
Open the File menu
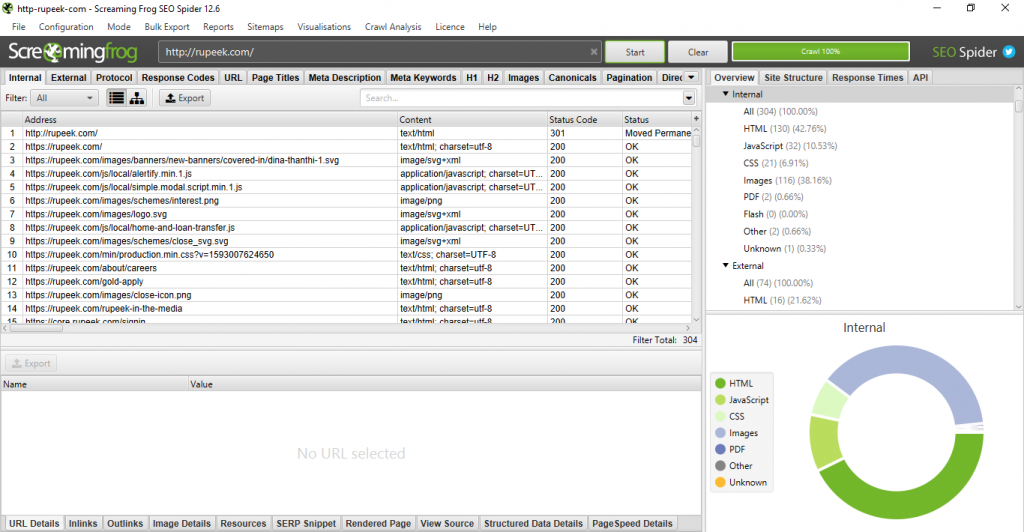click(x=18, y=27)
